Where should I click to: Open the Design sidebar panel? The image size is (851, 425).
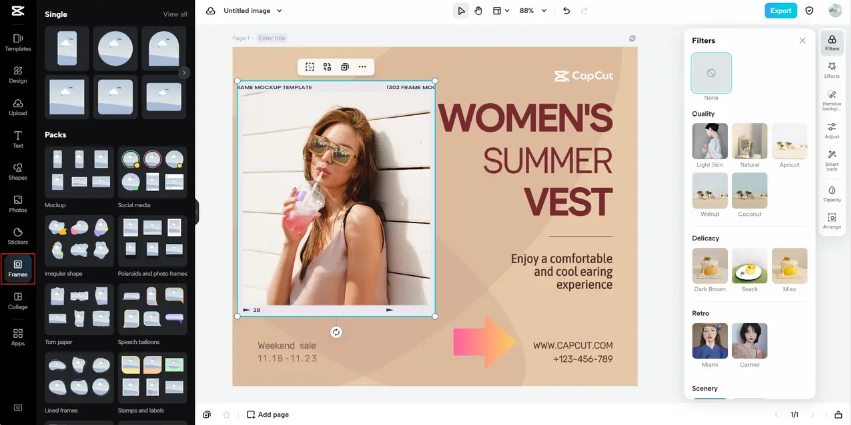(x=18, y=75)
